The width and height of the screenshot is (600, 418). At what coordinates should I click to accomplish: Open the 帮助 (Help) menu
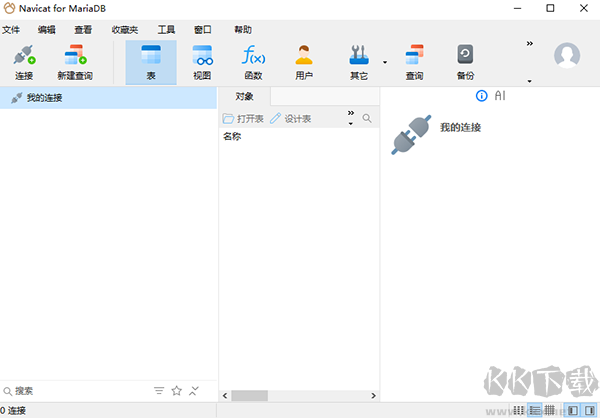[x=243, y=30]
